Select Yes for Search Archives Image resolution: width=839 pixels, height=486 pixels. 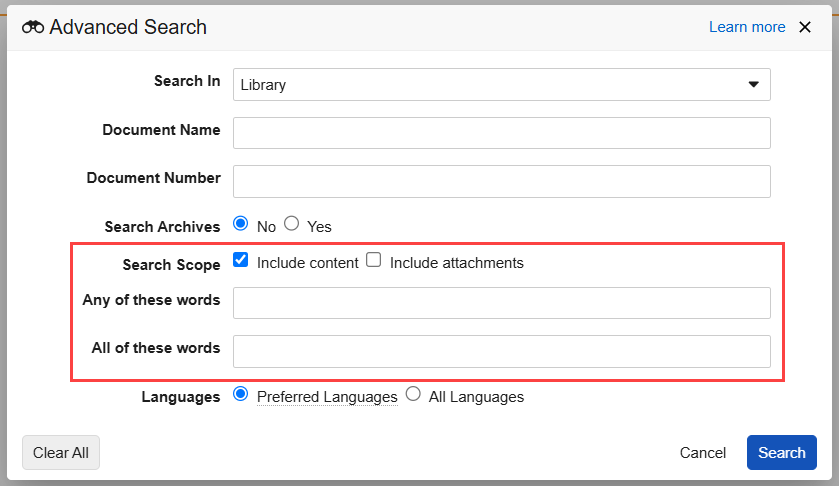[x=292, y=224]
